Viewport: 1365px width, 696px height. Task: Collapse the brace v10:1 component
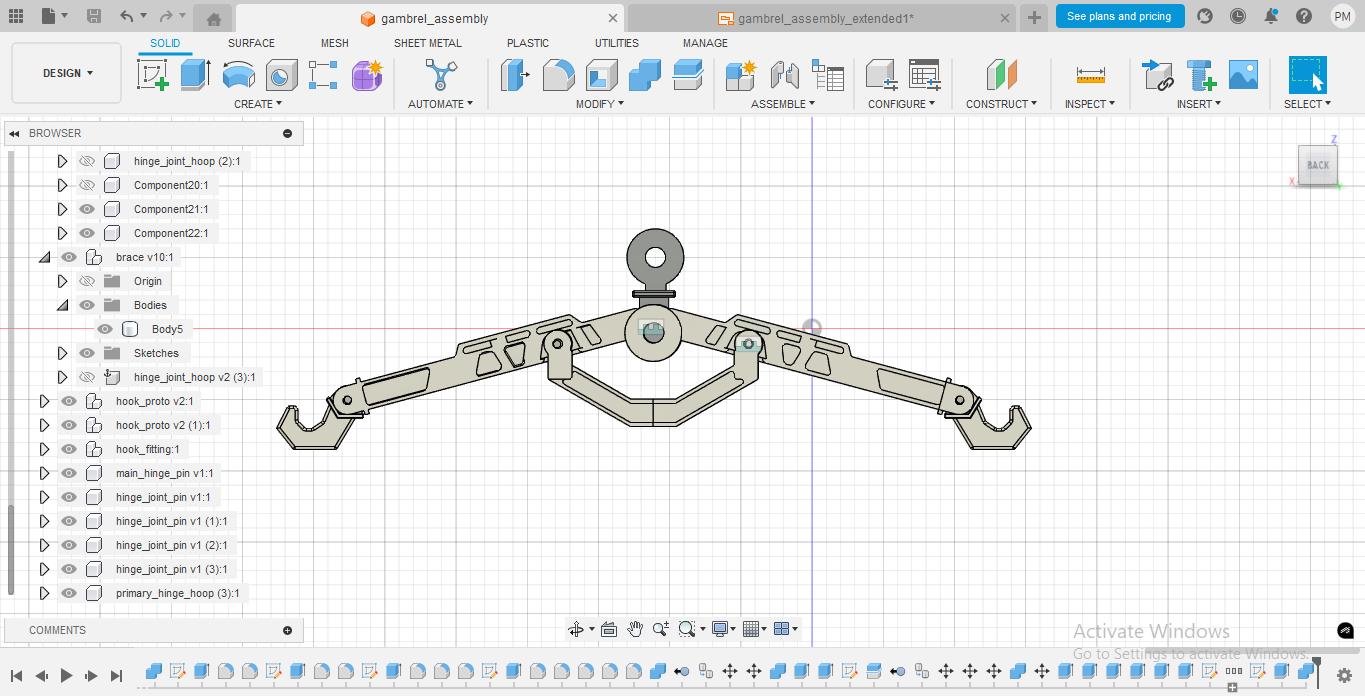click(44, 257)
